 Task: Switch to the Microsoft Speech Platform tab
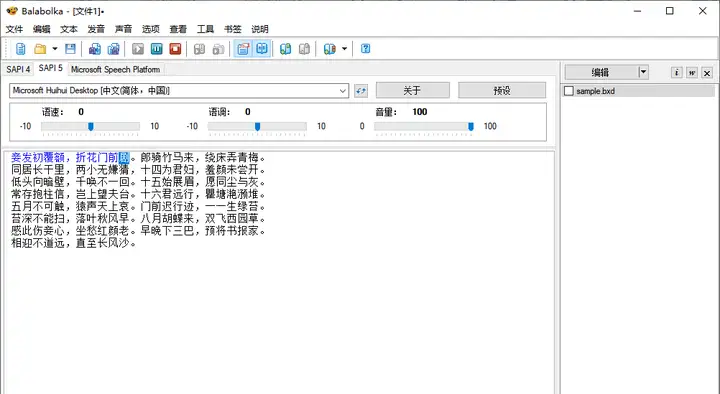tap(115, 69)
